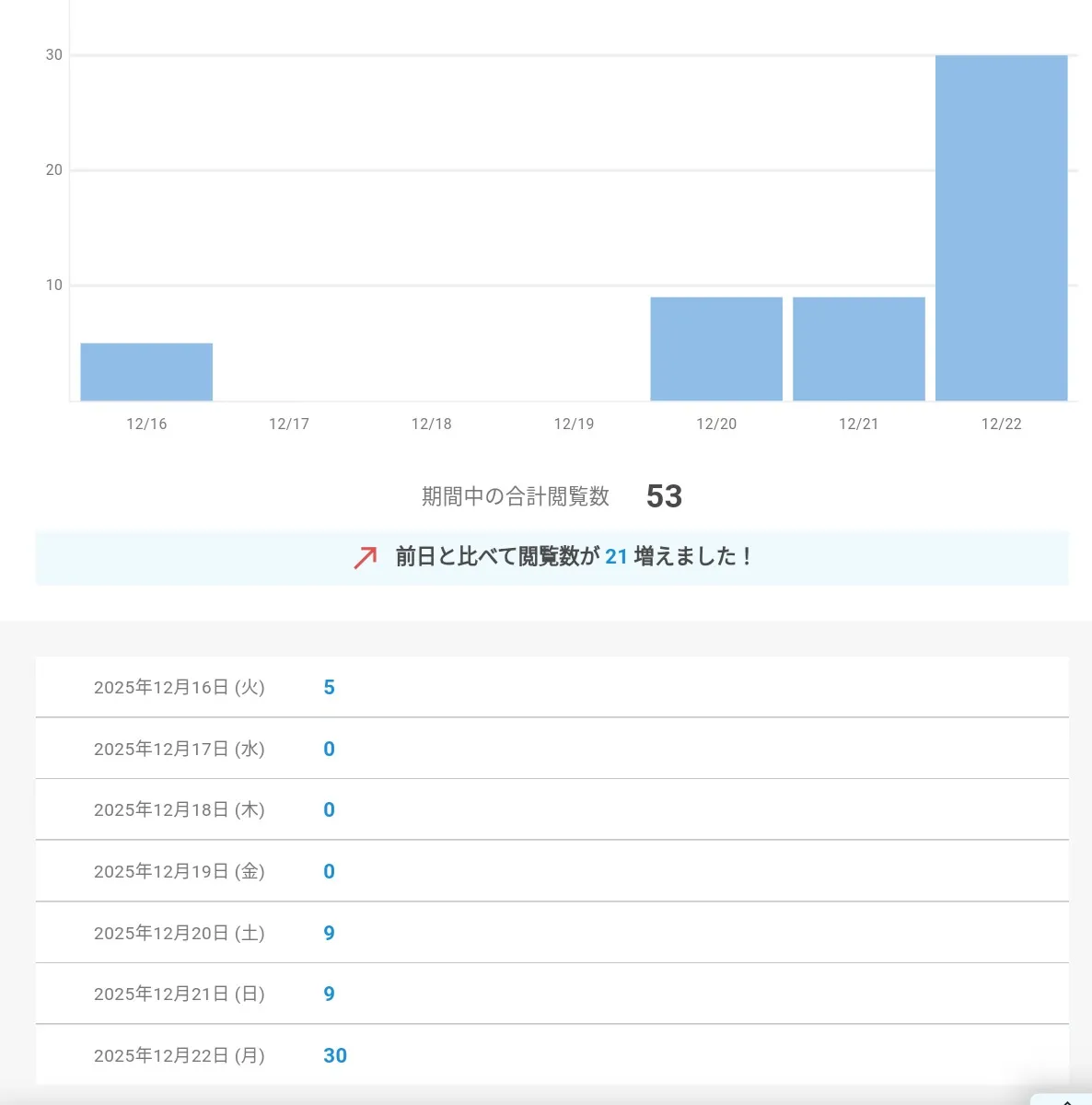Select the 2025年12月22日 (月) date row label
This screenshot has height=1105, width=1092.
[179, 1056]
